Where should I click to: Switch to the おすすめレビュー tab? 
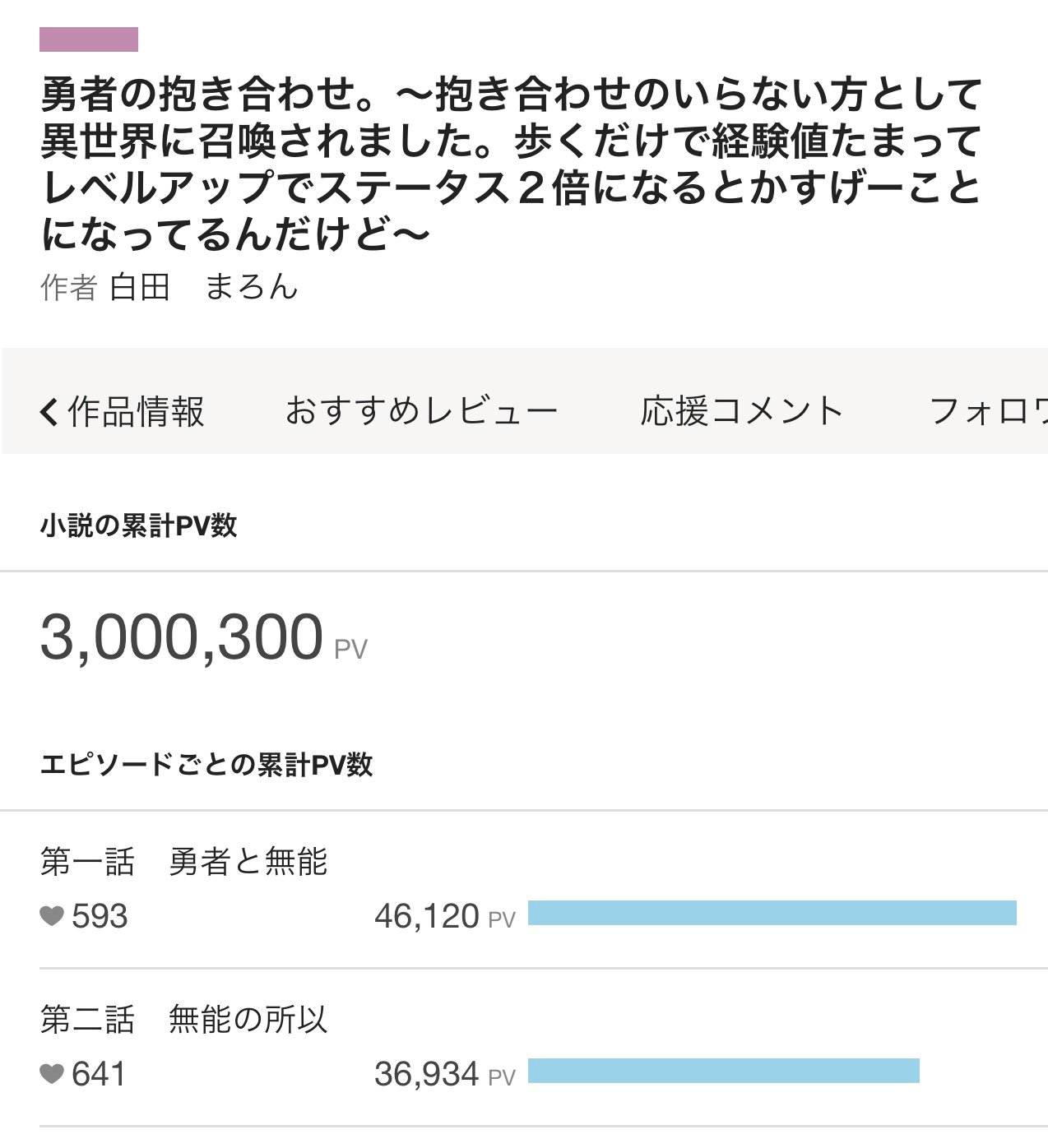pos(421,411)
